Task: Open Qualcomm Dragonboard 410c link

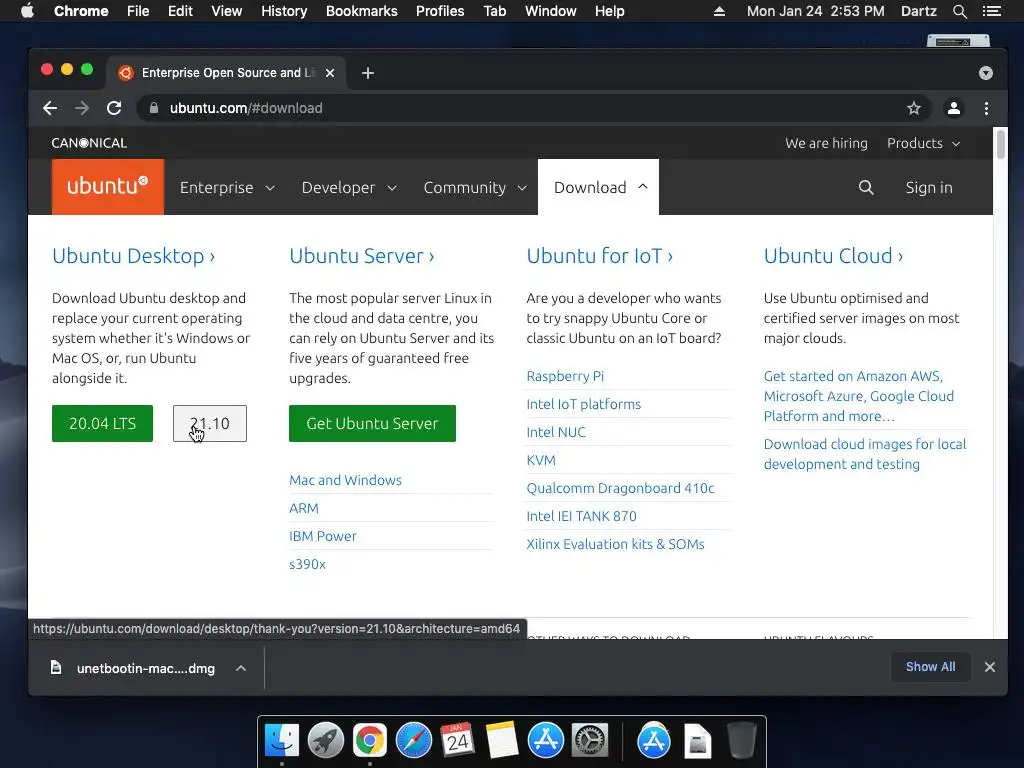Action: point(620,488)
